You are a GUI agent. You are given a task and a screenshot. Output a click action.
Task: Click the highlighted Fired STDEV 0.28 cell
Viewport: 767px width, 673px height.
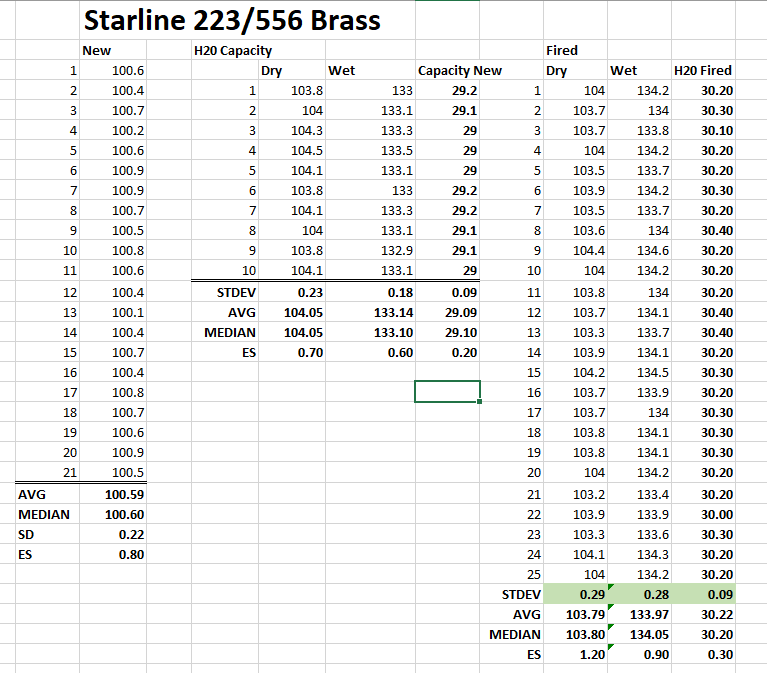click(639, 594)
